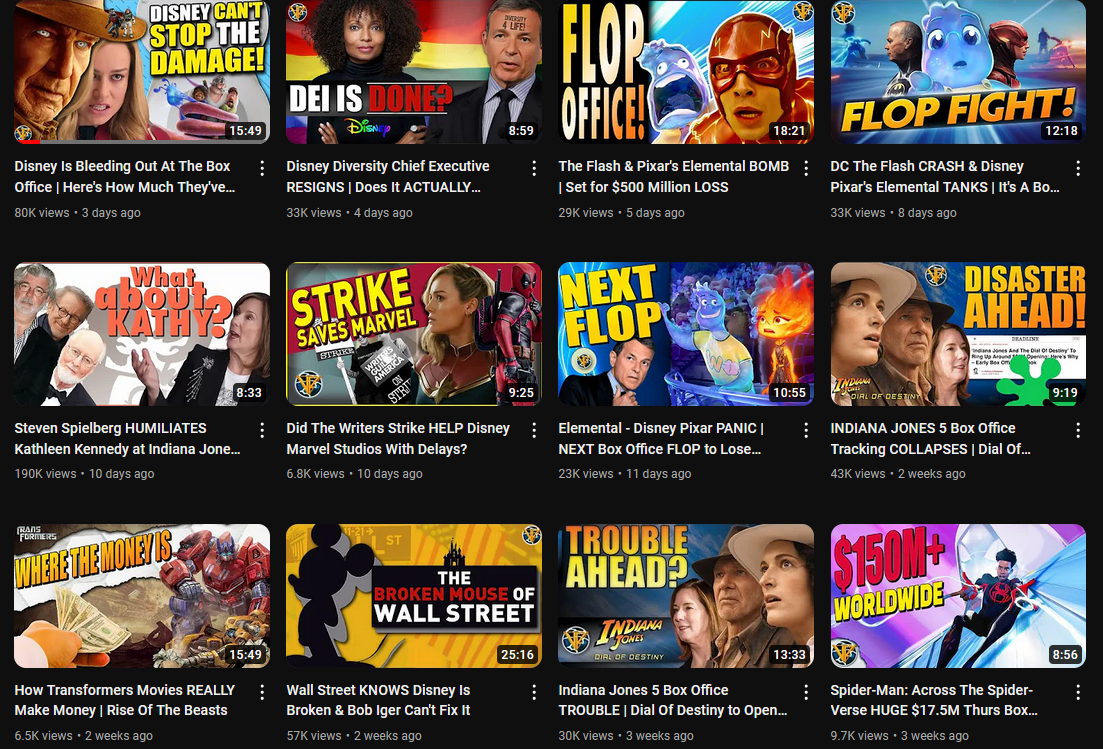Click the 10:55 duration badge

(789, 392)
